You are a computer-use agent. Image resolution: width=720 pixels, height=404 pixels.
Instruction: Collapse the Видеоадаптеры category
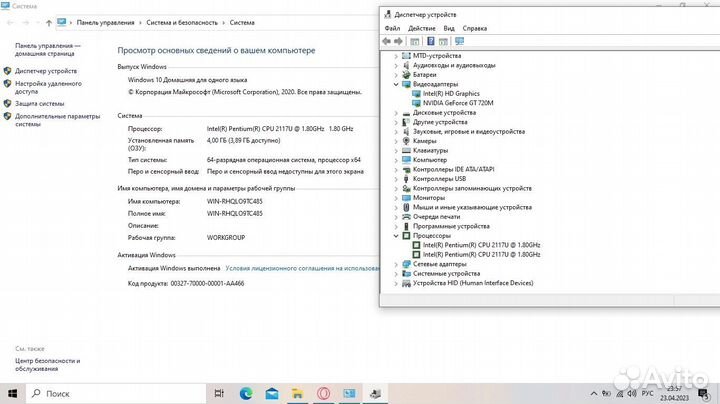[x=396, y=84]
